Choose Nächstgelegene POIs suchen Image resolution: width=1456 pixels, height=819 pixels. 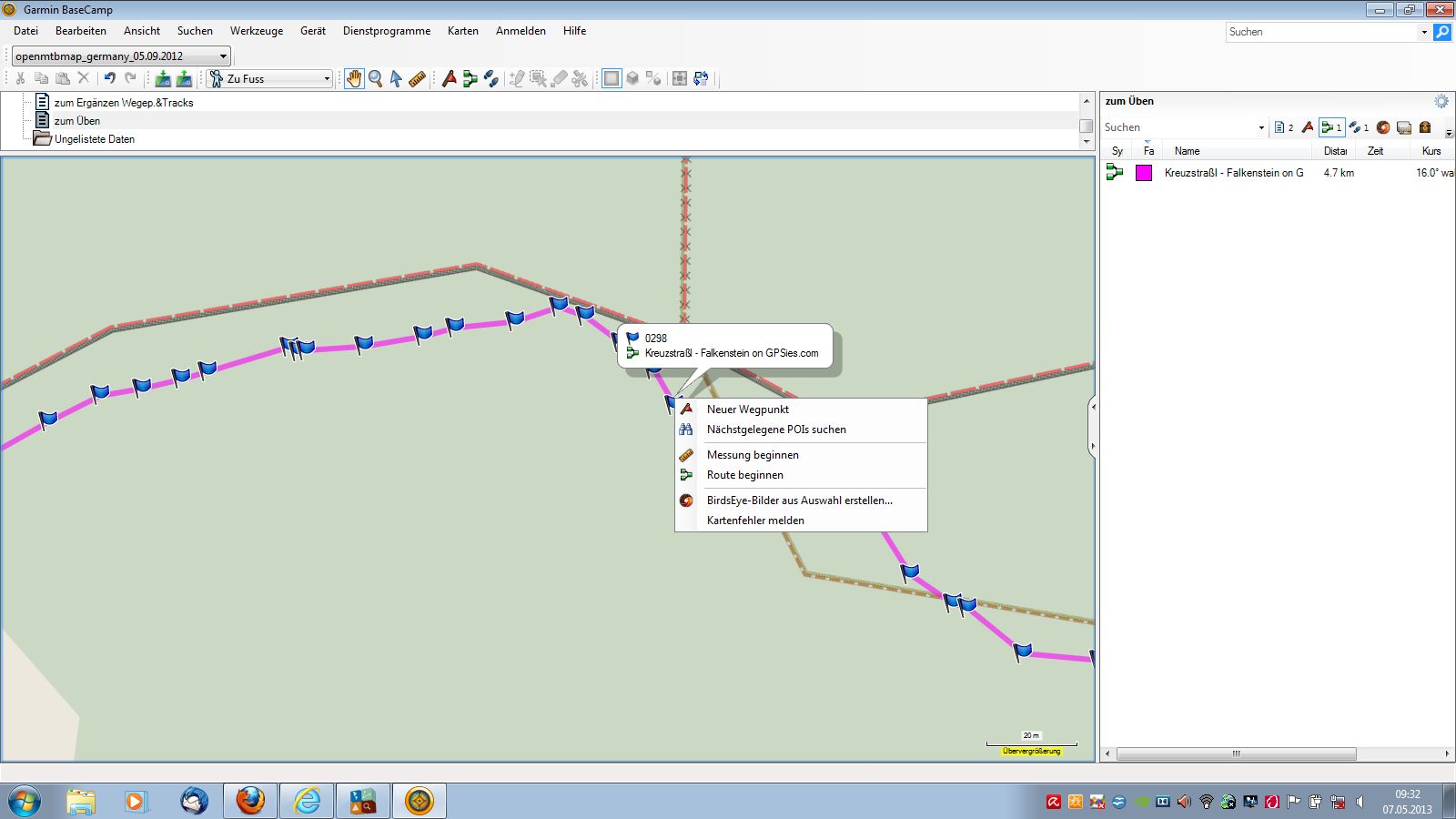pyautogui.click(x=801, y=430)
